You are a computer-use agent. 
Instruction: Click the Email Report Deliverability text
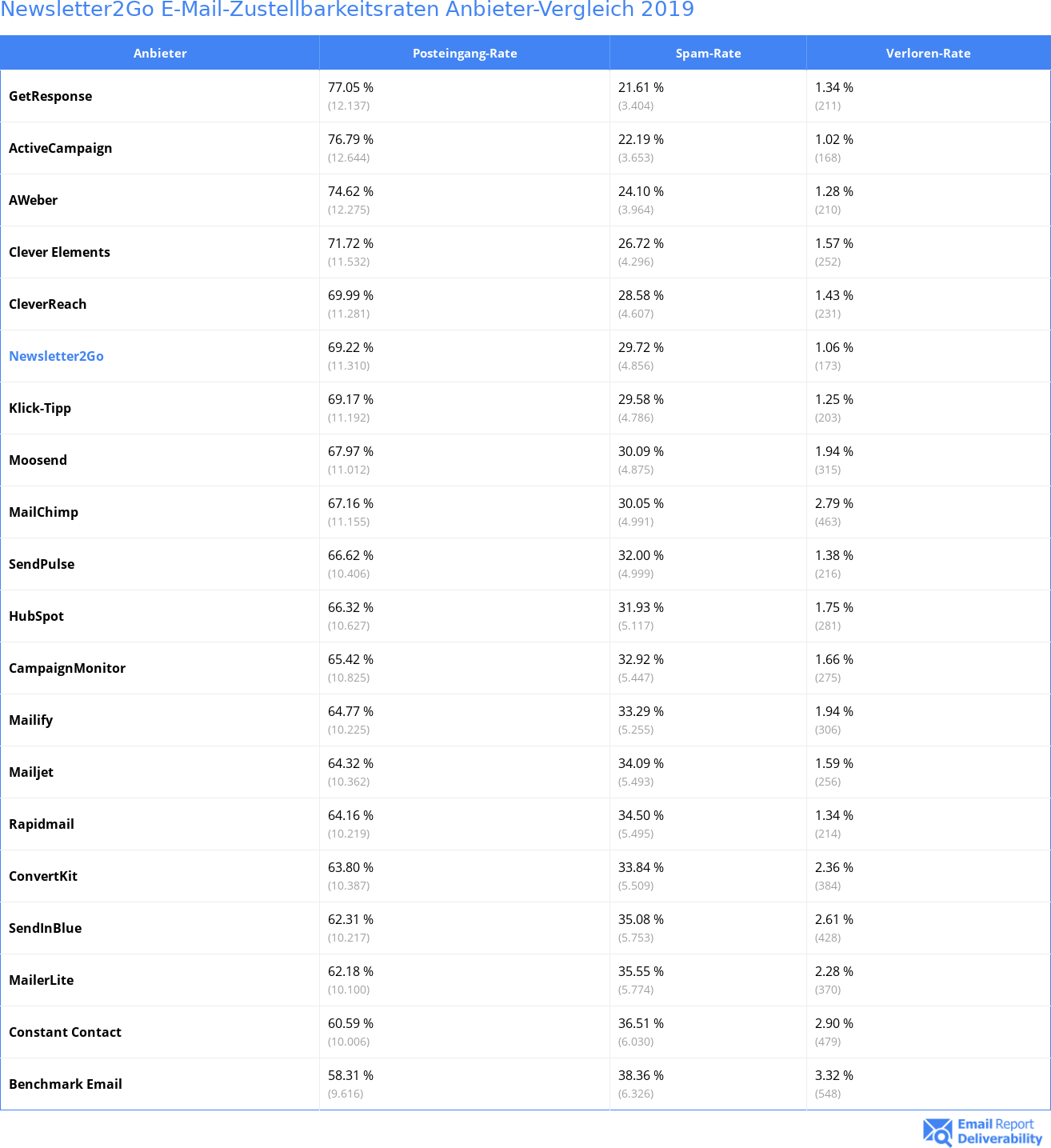(1000, 1131)
